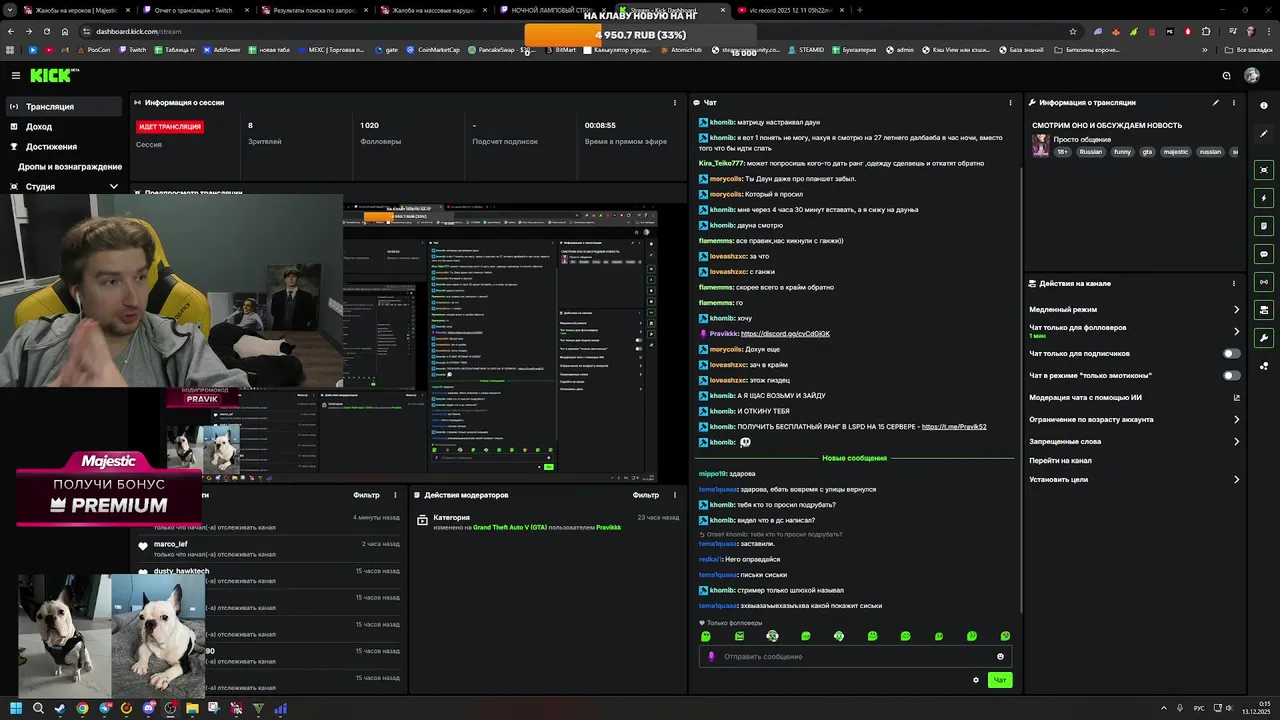1280x720 pixels.
Task: Click the Новые сообщения divider in chat
Action: (x=854, y=458)
